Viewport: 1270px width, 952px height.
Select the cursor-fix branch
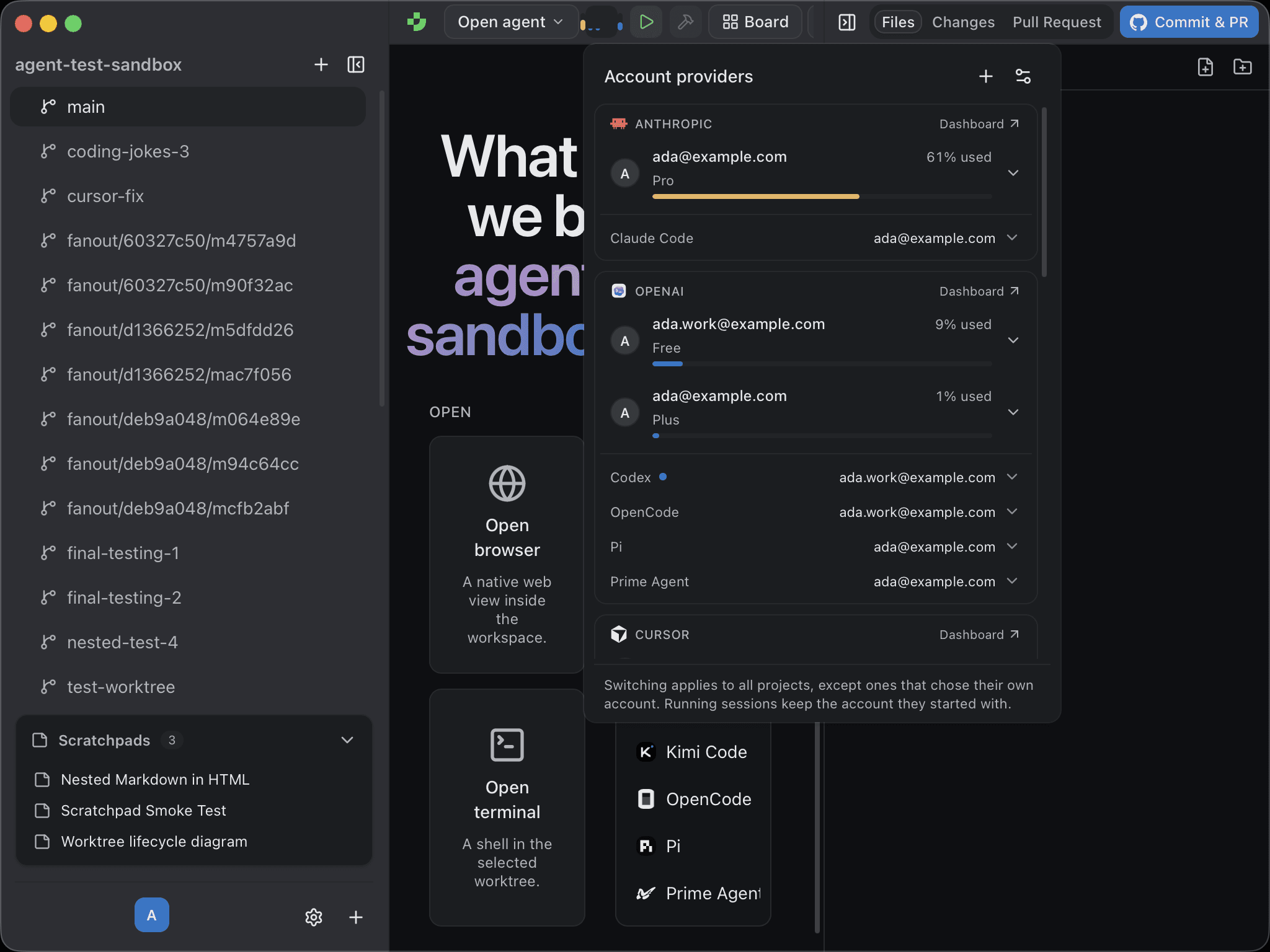point(188,196)
